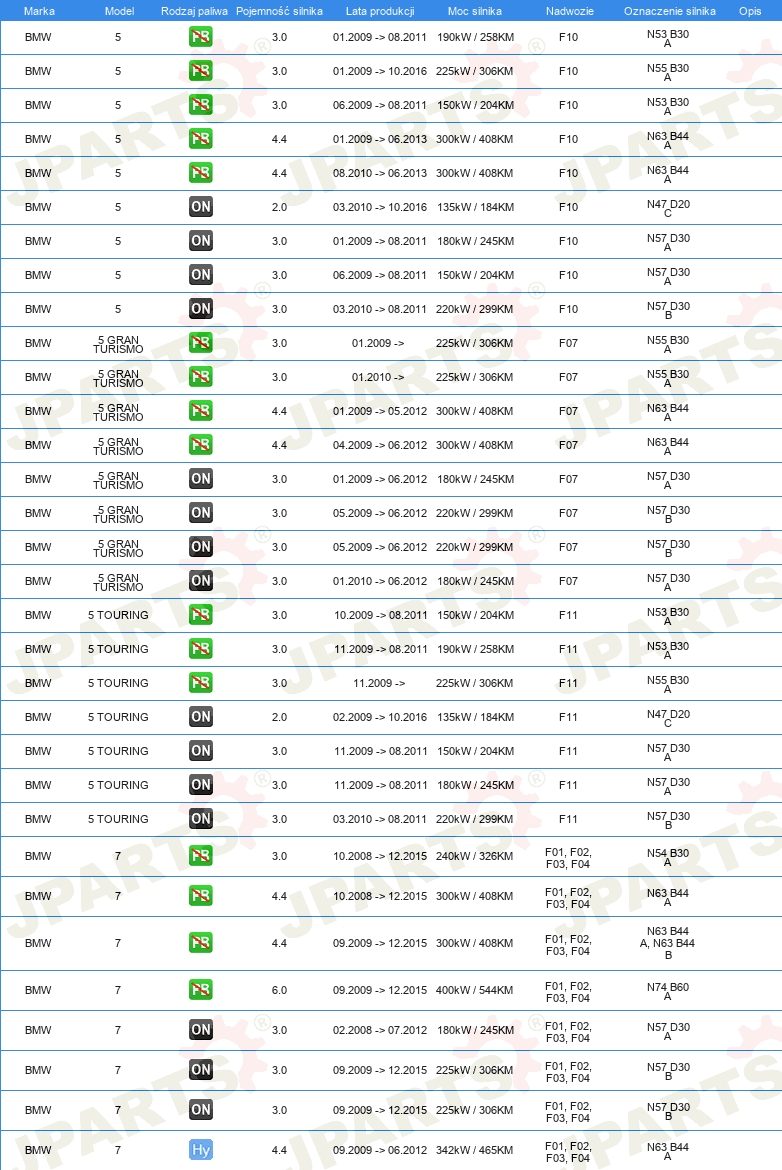Click ON icon in Gran Turismo 01.2010 -> 06.2012 row
Screen dimensions: 782x1170
click(201, 581)
